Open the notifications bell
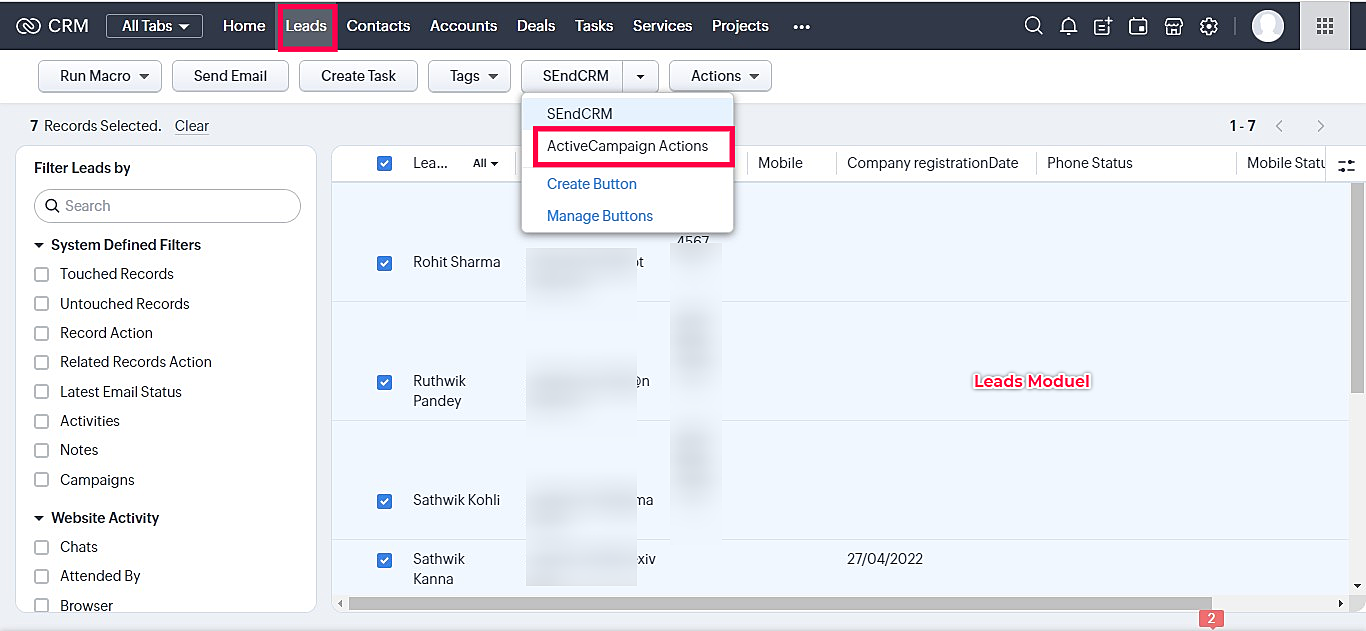 (x=1068, y=26)
